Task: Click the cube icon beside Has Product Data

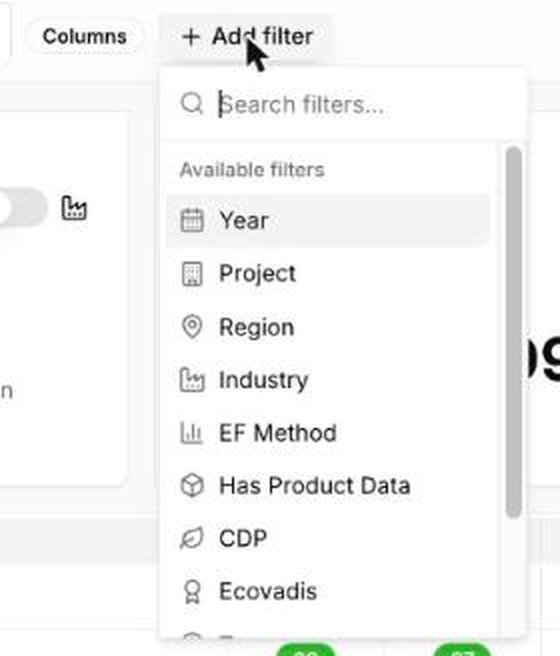Action: click(192, 486)
